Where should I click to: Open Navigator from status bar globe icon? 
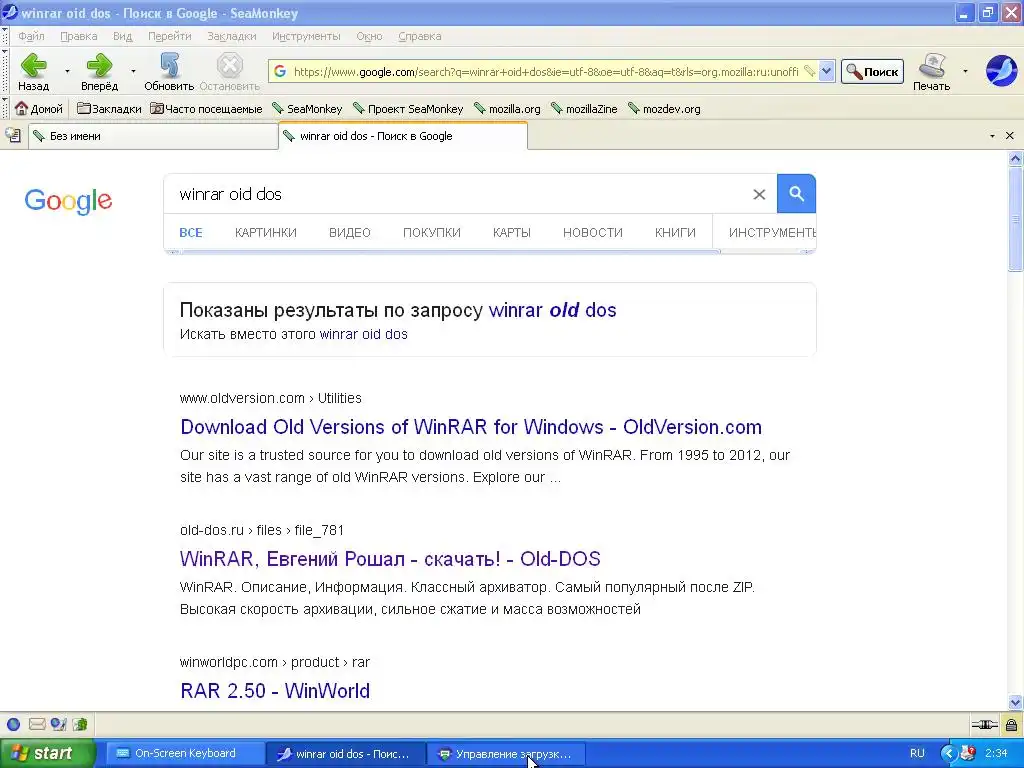13,724
